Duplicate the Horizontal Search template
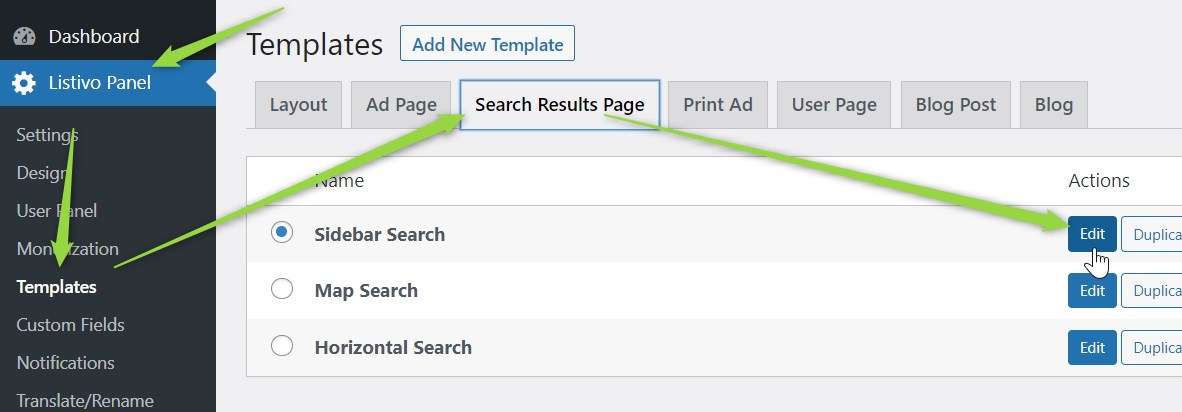 [x=1152, y=347]
